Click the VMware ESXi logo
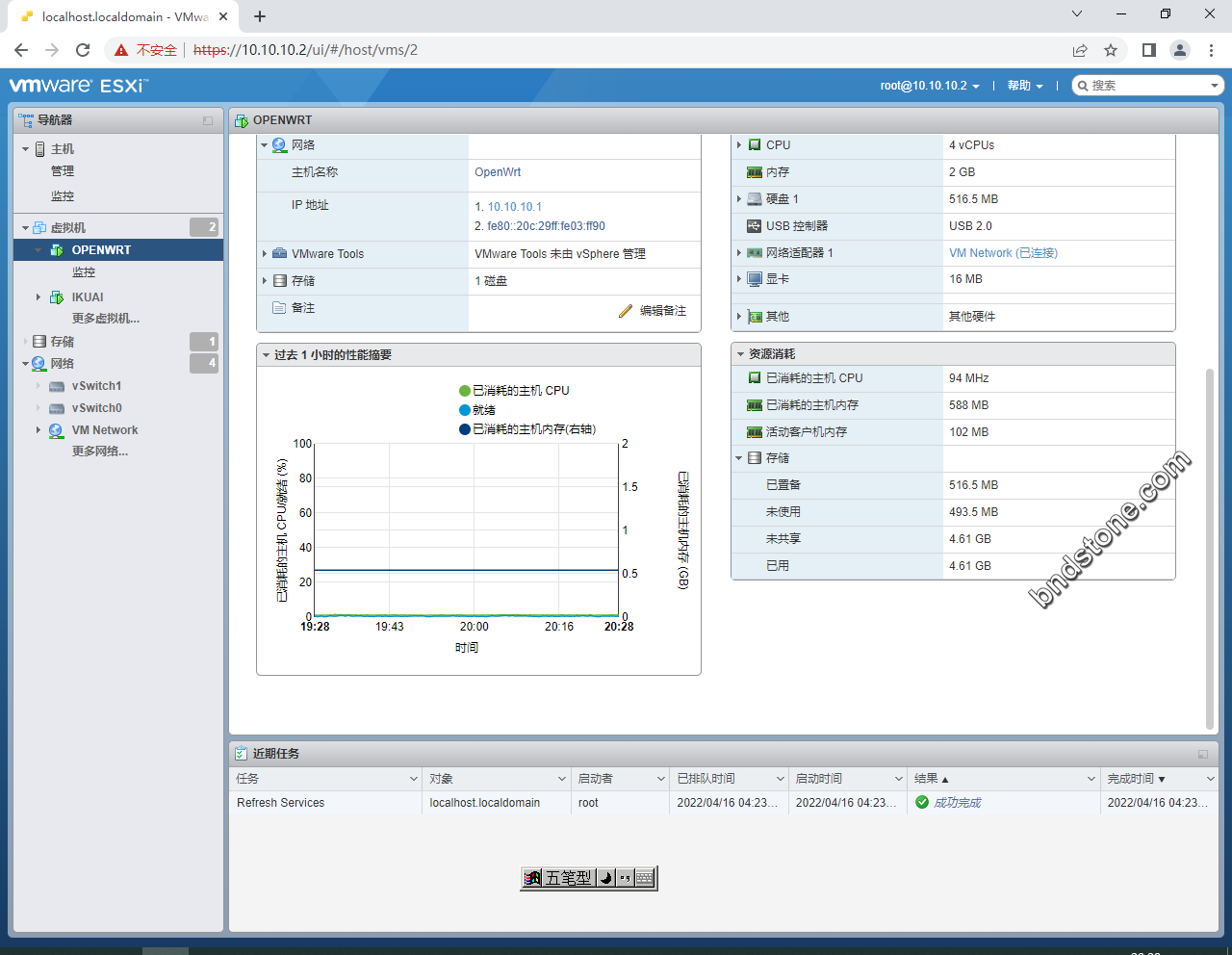The image size is (1232, 955). (x=79, y=86)
